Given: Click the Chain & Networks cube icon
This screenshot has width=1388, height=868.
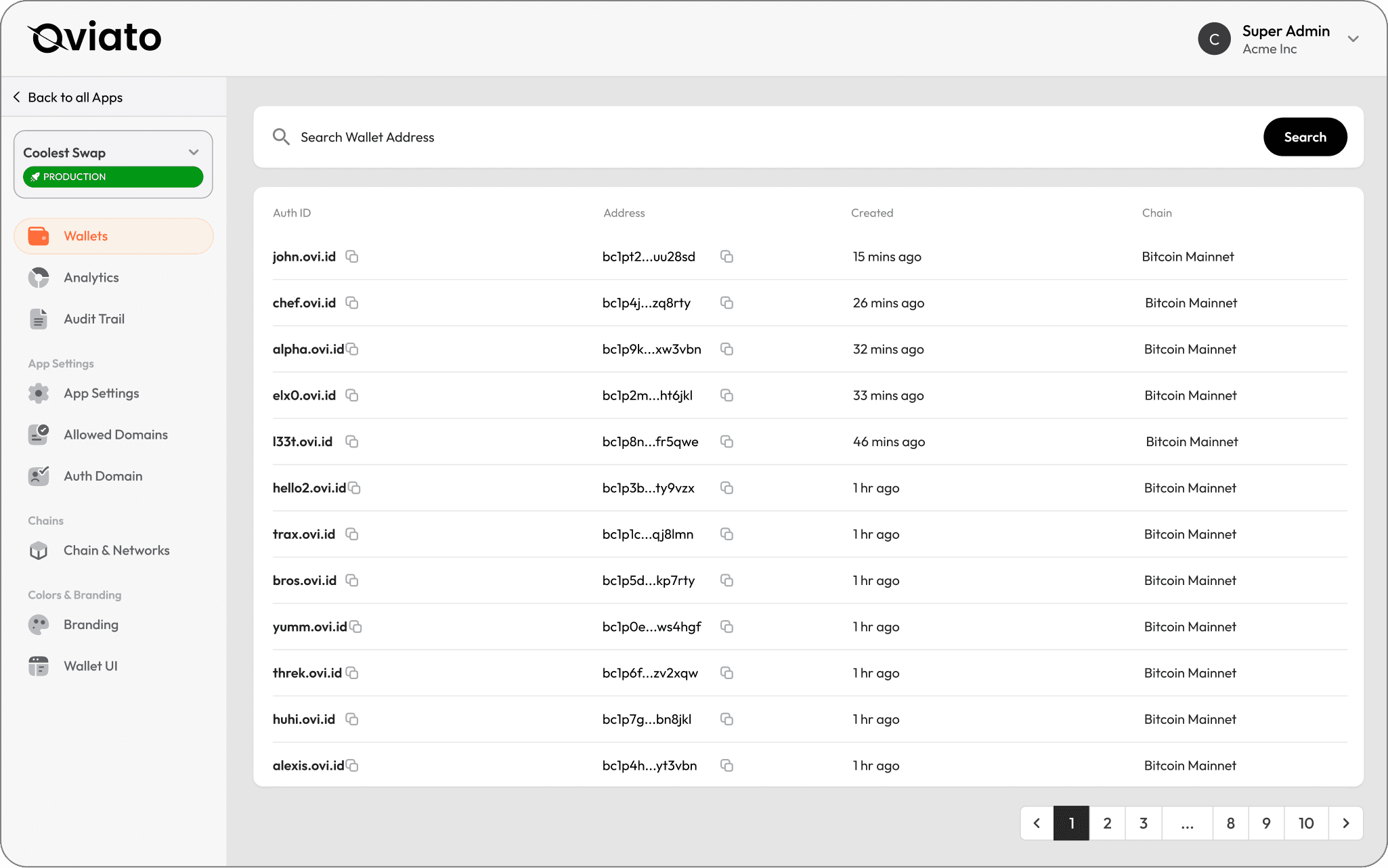Looking at the screenshot, I should click(39, 550).
